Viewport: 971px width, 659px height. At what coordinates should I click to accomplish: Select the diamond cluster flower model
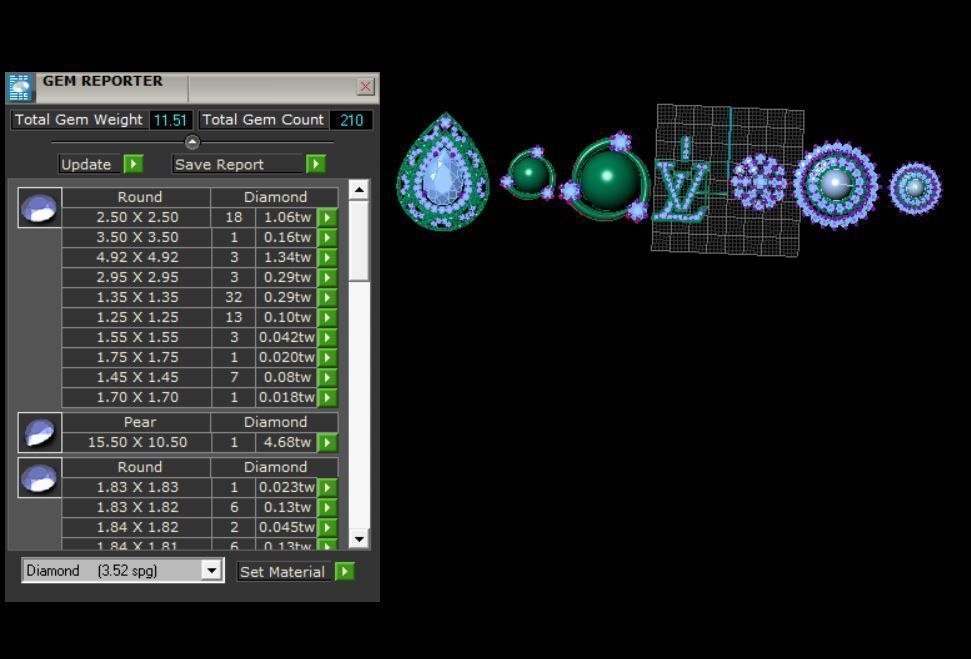[758, 183]
